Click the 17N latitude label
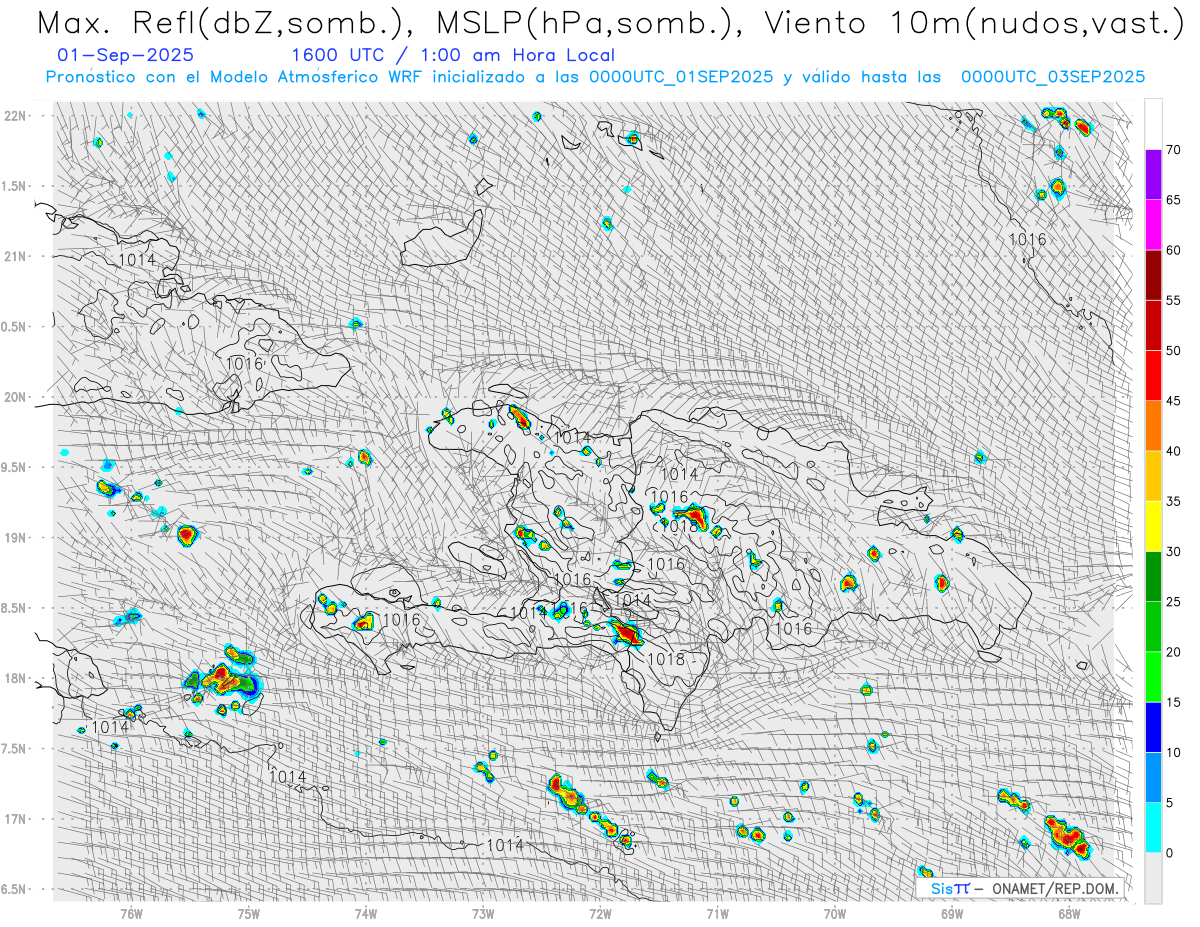The image size is (1200, 927). 16,819
